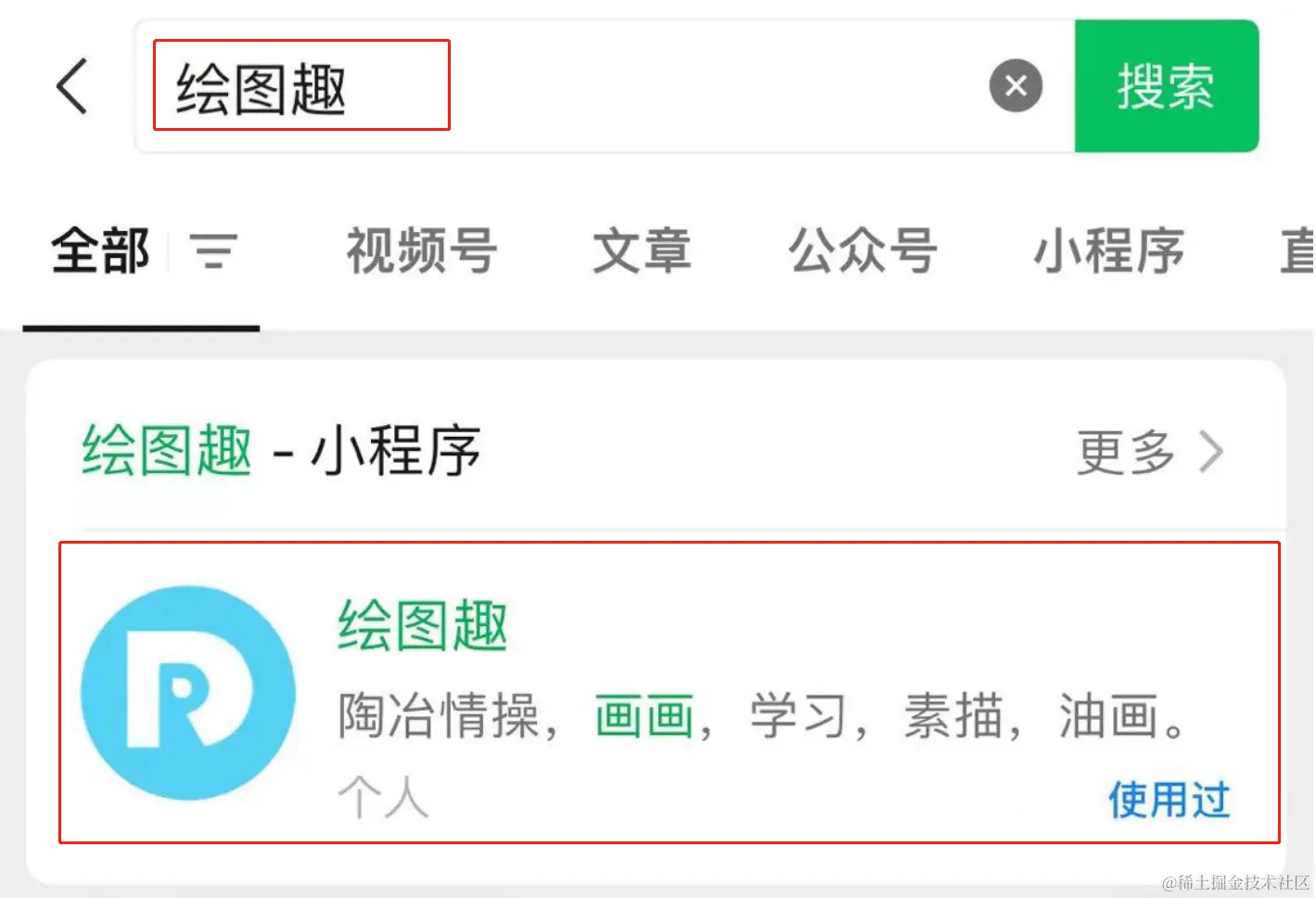Clear search text with the X icon

tap(1016, 86)
